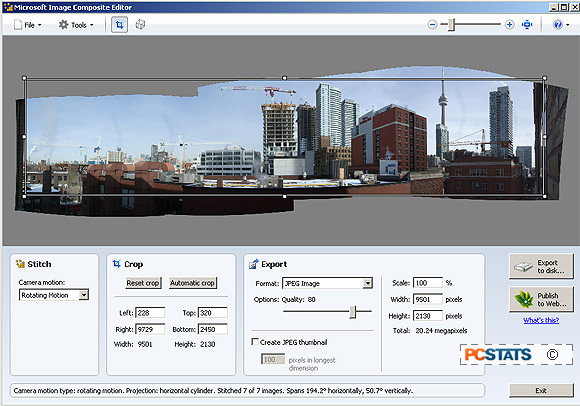
Task: Select the crop tool in toolbar
Action: [x=119, y=25]
